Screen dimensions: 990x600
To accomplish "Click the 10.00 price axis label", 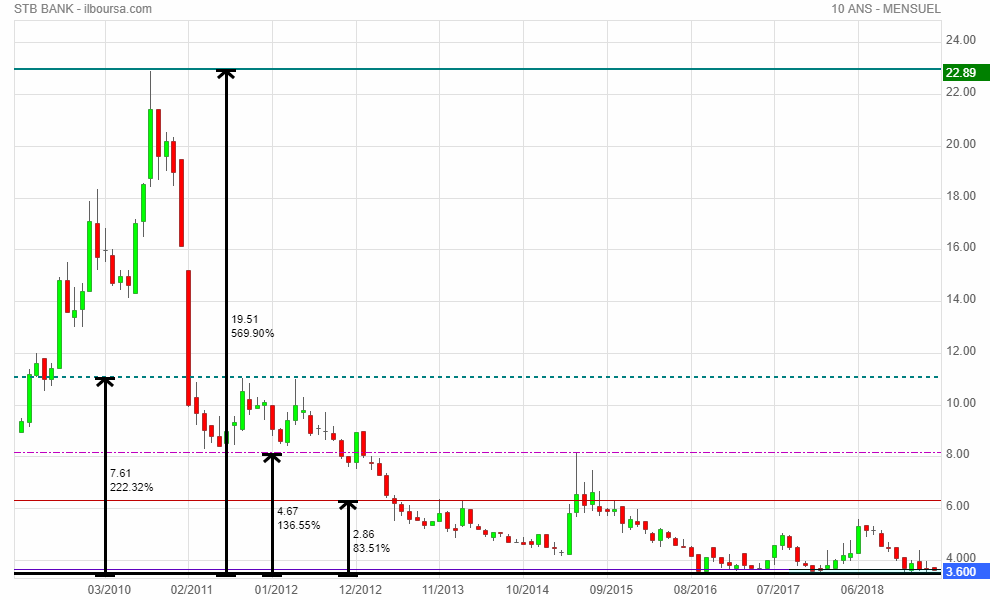I will [960, 402].
